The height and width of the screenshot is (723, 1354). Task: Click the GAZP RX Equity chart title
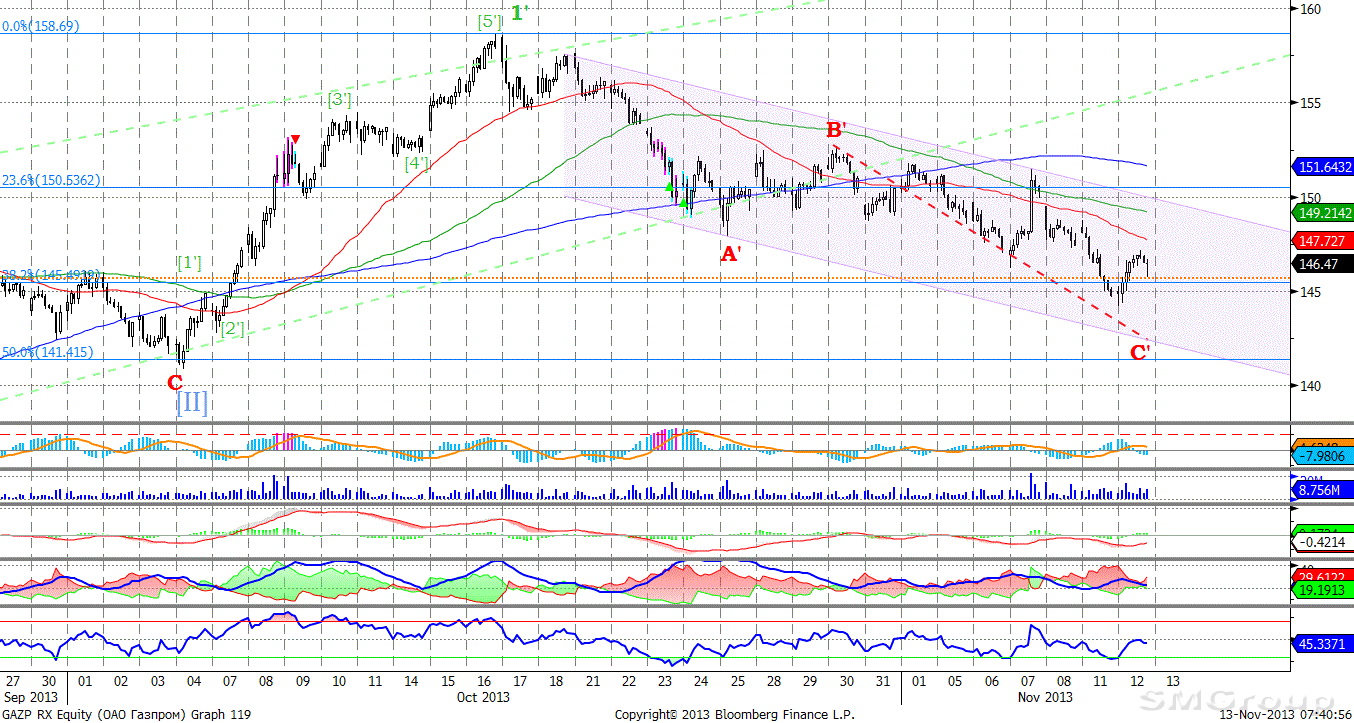pyautogui.click(x=126, y=714)
